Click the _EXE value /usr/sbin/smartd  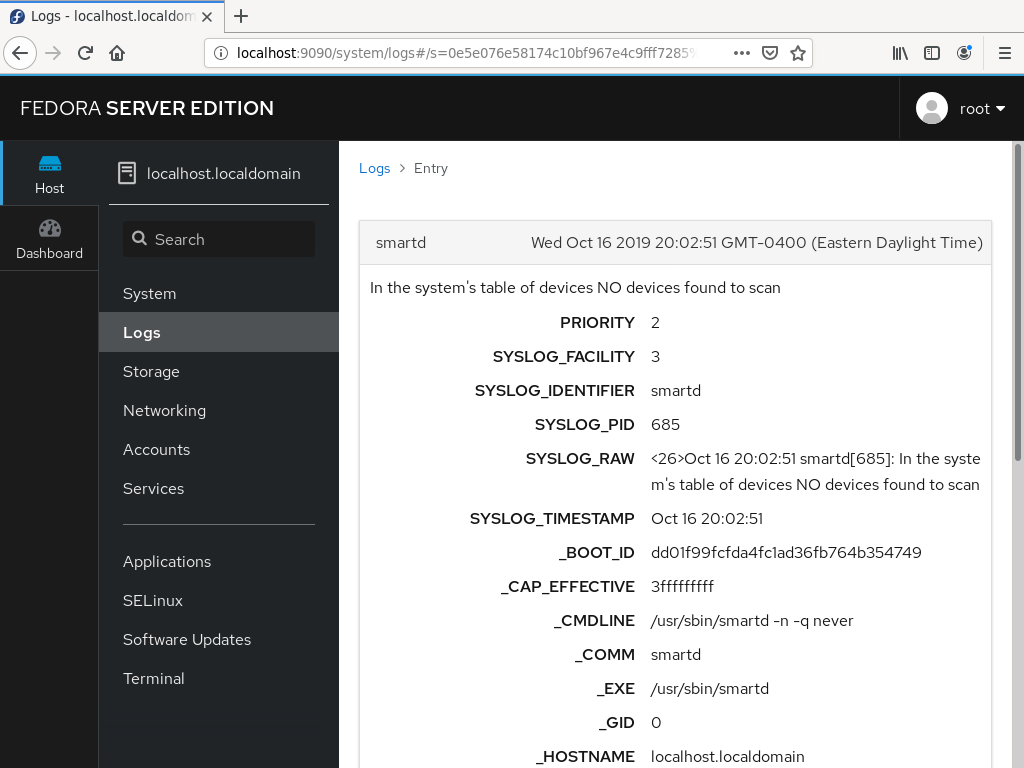[x=710, y=688]
